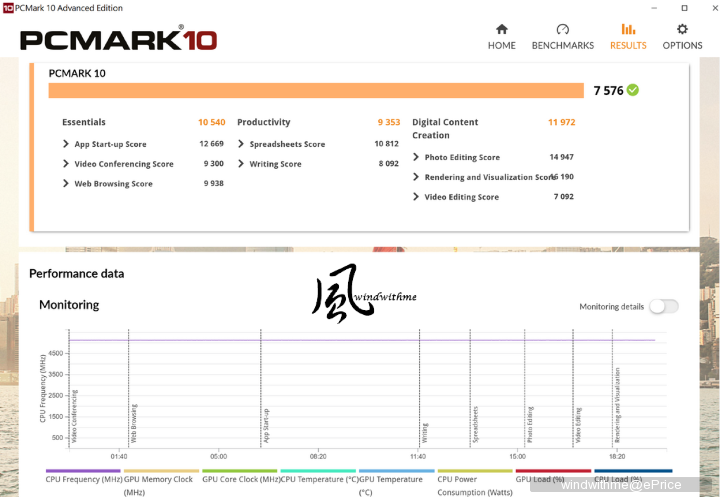This screenshot has width=720, height=497.
Task: Click the CPU Load dark blue legend
Action: click(x=633, y=471)
